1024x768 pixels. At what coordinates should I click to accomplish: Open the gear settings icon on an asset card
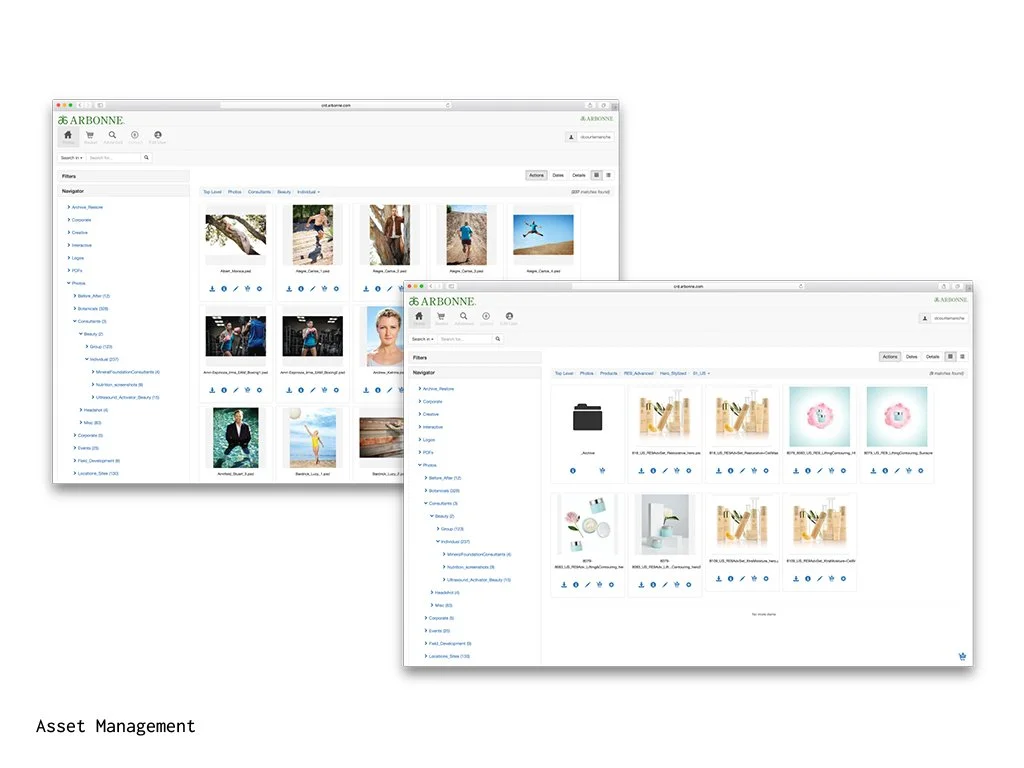point(688,470)
